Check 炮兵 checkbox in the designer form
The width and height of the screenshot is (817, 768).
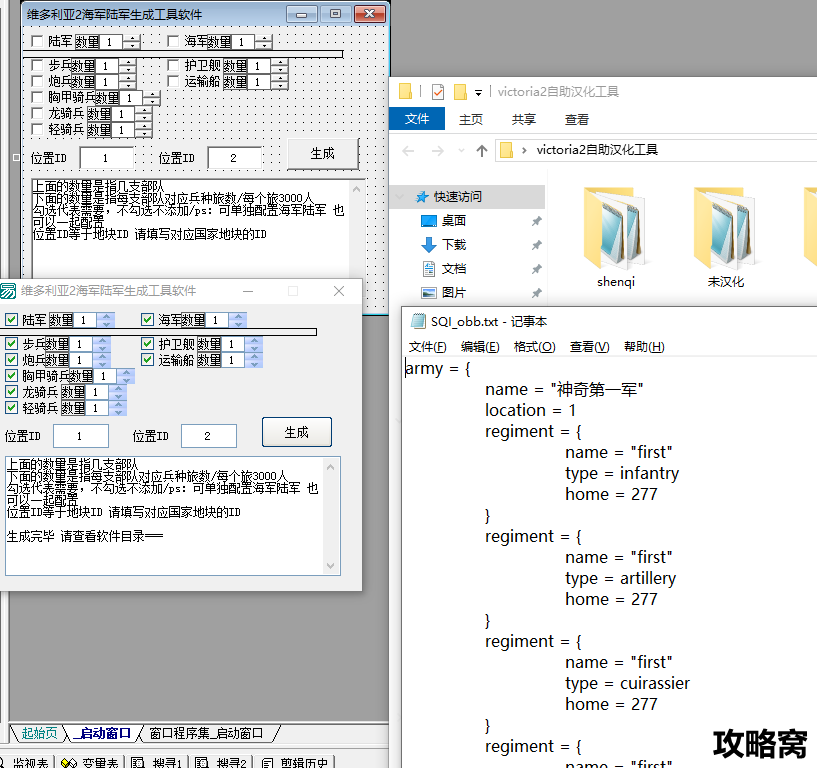(37, 81)
